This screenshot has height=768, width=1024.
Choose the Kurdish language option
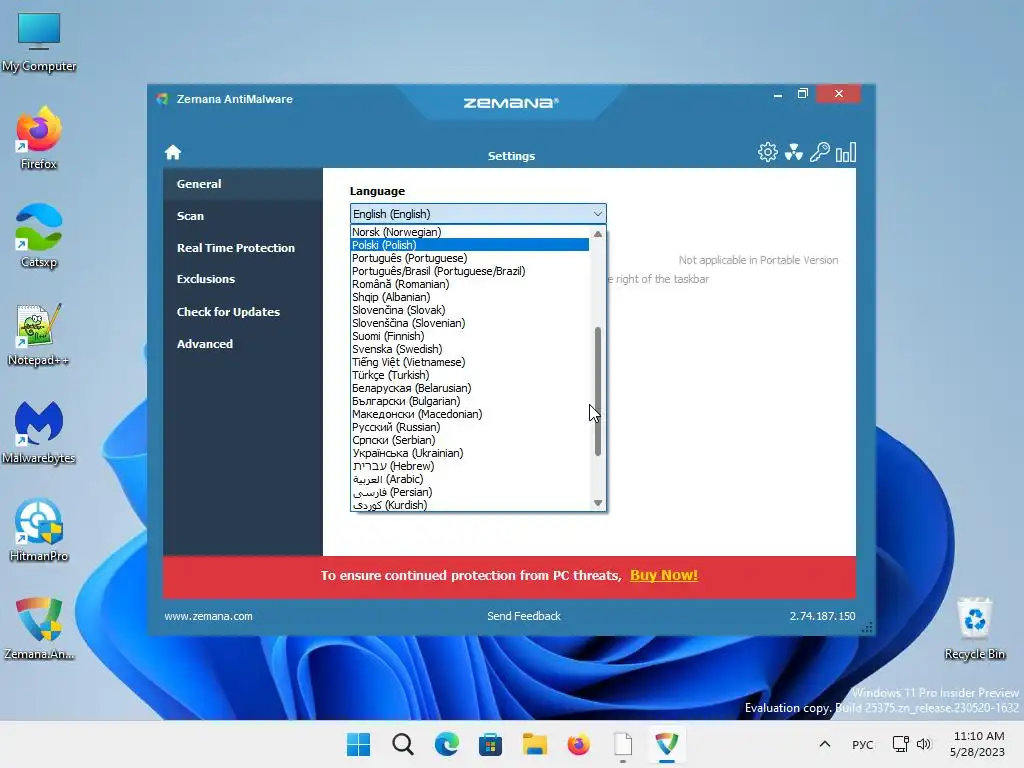(x=470, y=505)
